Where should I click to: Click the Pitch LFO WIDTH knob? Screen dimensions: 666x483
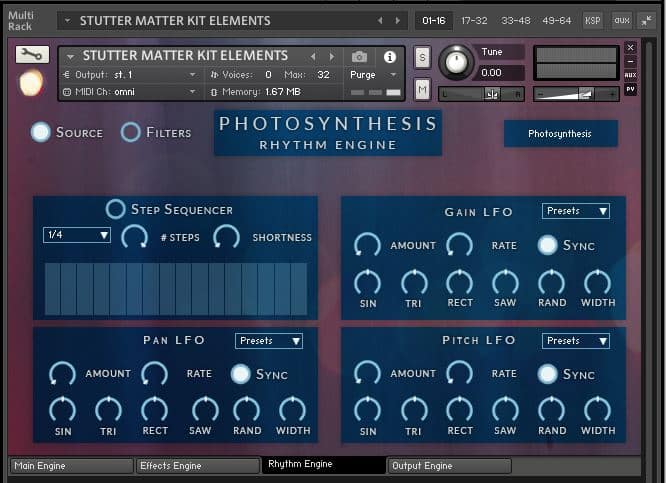point(598,410)
